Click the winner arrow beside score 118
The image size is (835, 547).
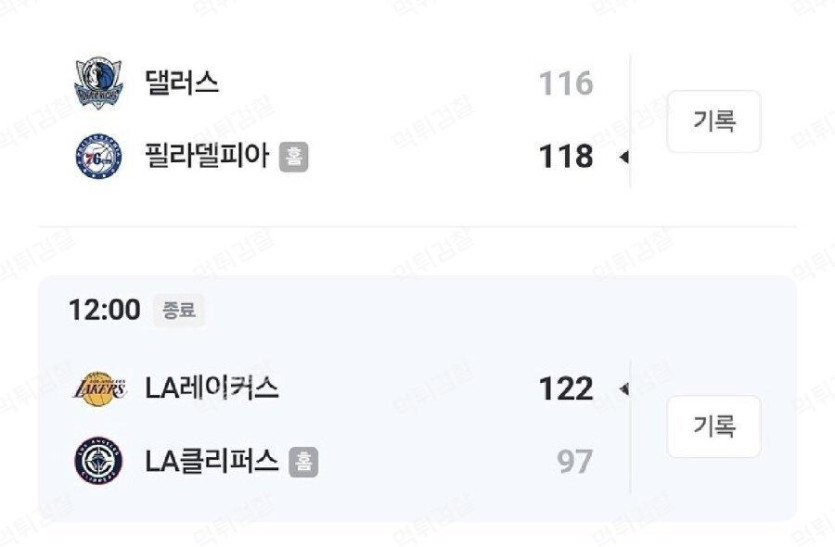coord(624,157)
